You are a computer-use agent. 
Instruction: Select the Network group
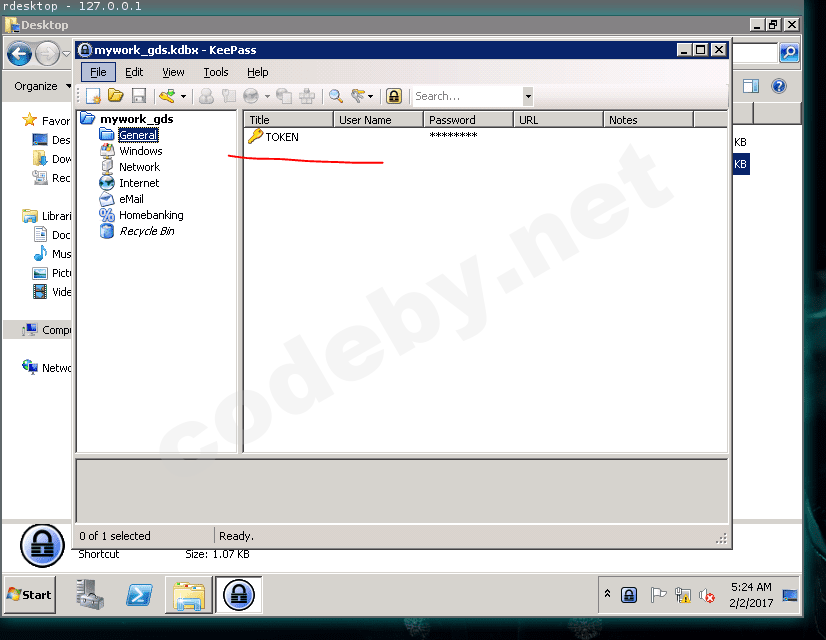click(139, 167)
